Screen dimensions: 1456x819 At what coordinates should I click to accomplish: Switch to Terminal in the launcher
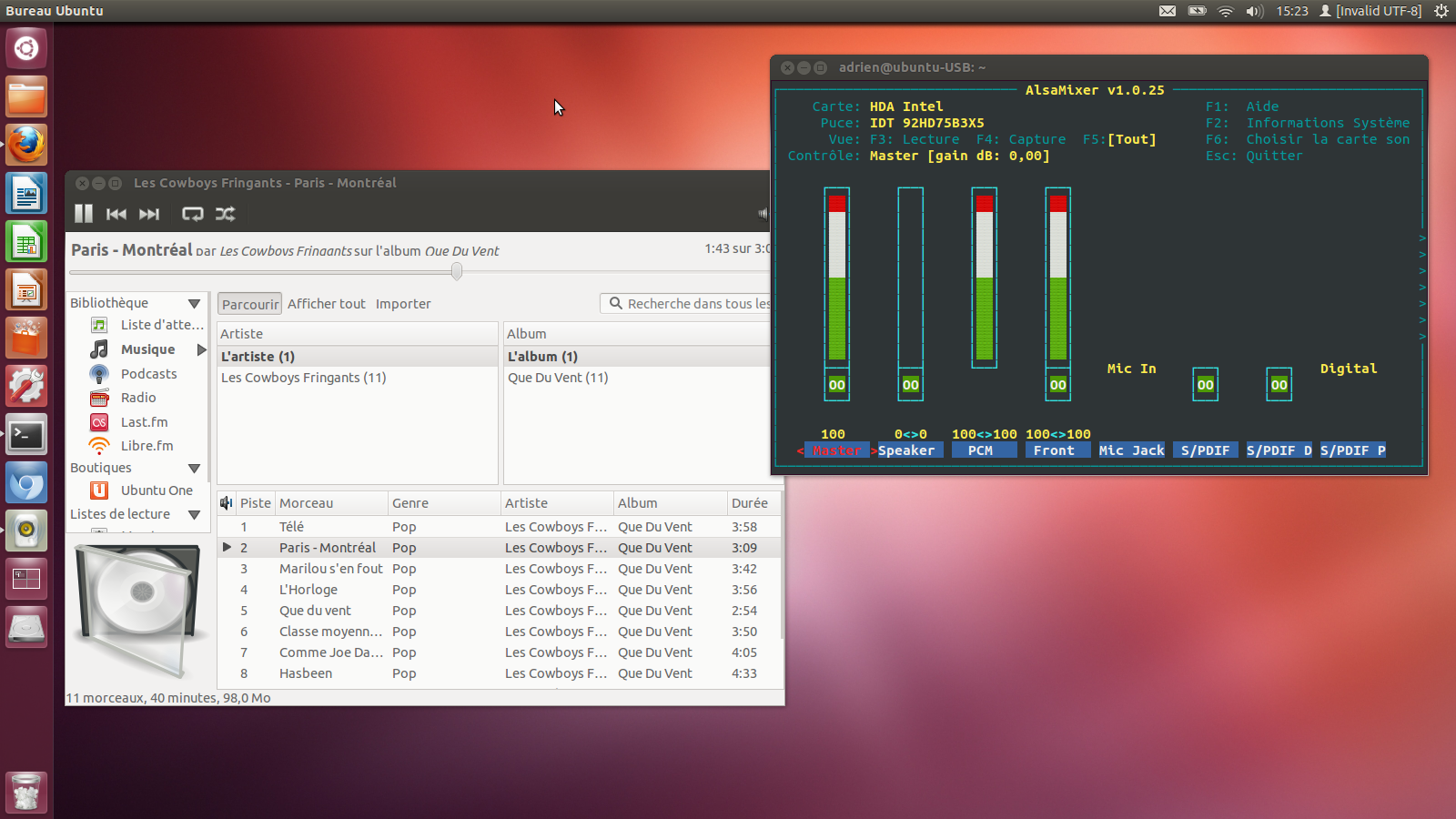click(26, 435)
